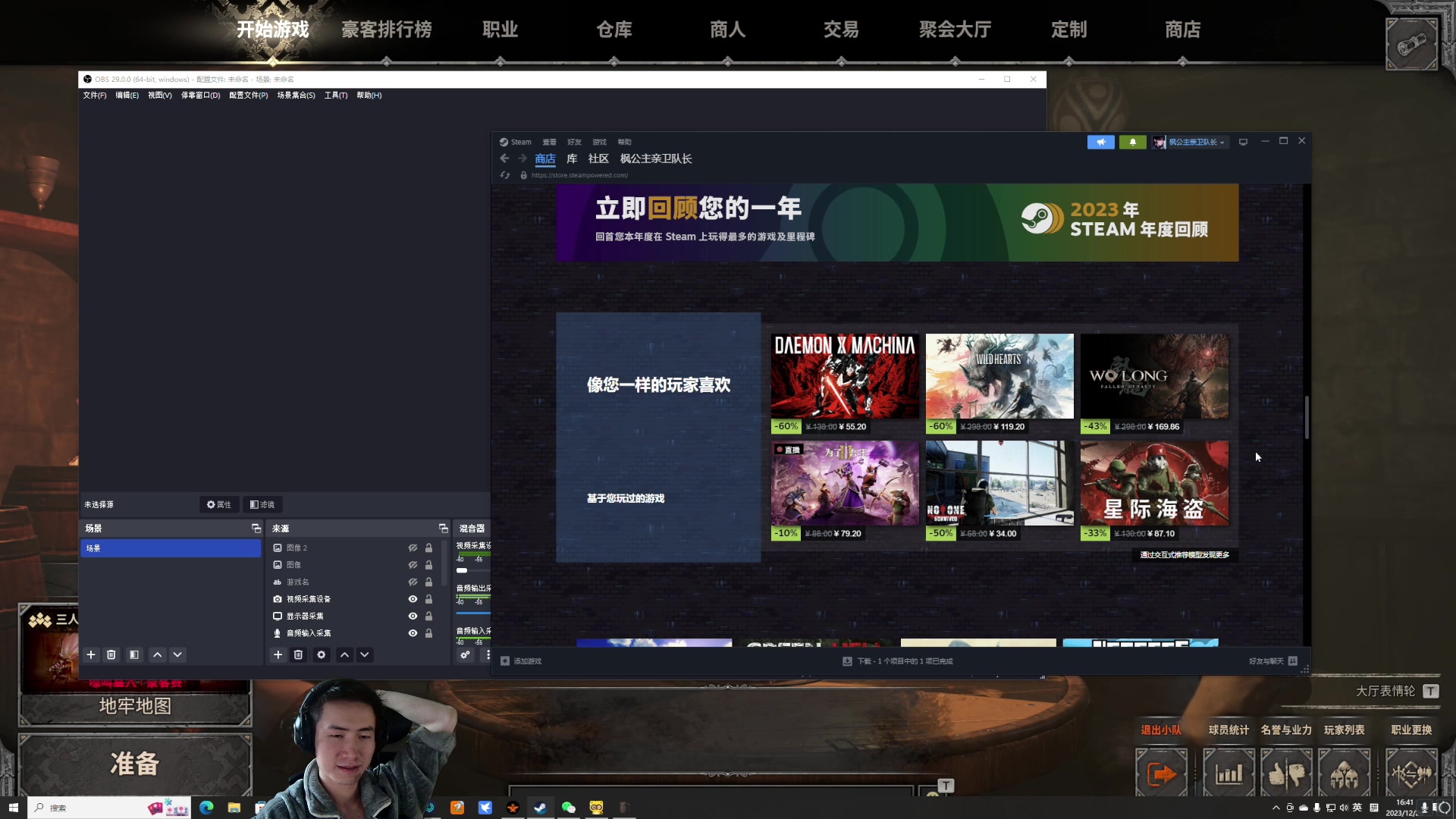Reload the Steam store page
The width and height of the screenshot is (1456, 819).
coord(505,175)
